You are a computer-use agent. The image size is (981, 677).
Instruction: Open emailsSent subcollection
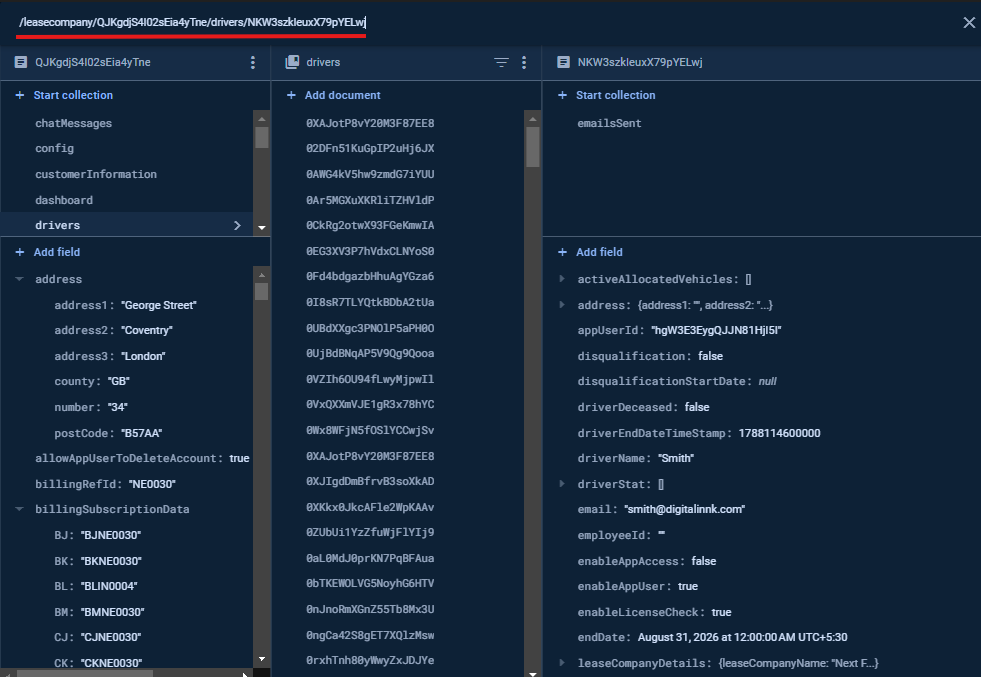[609, 123]
